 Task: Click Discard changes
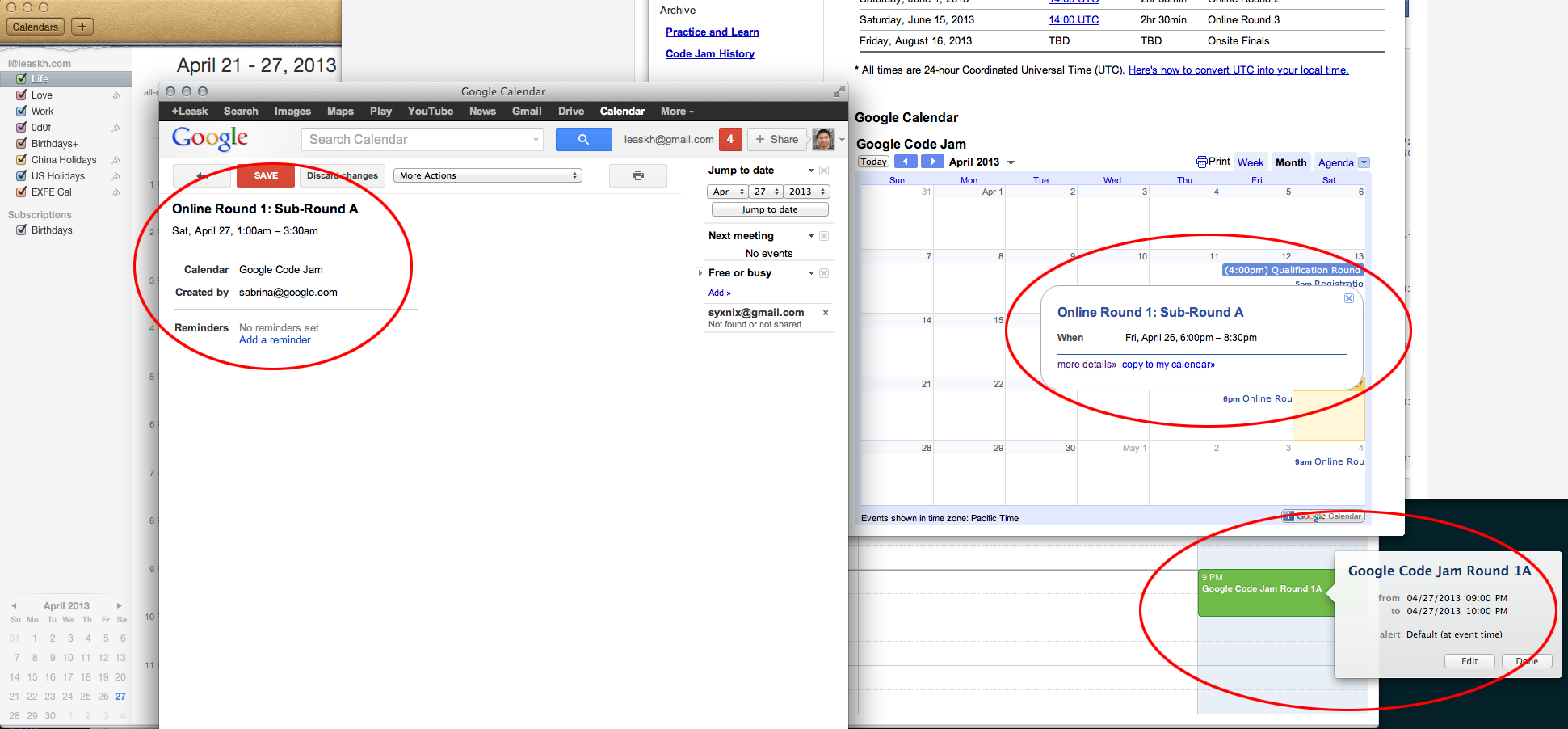tap(343, 175)
